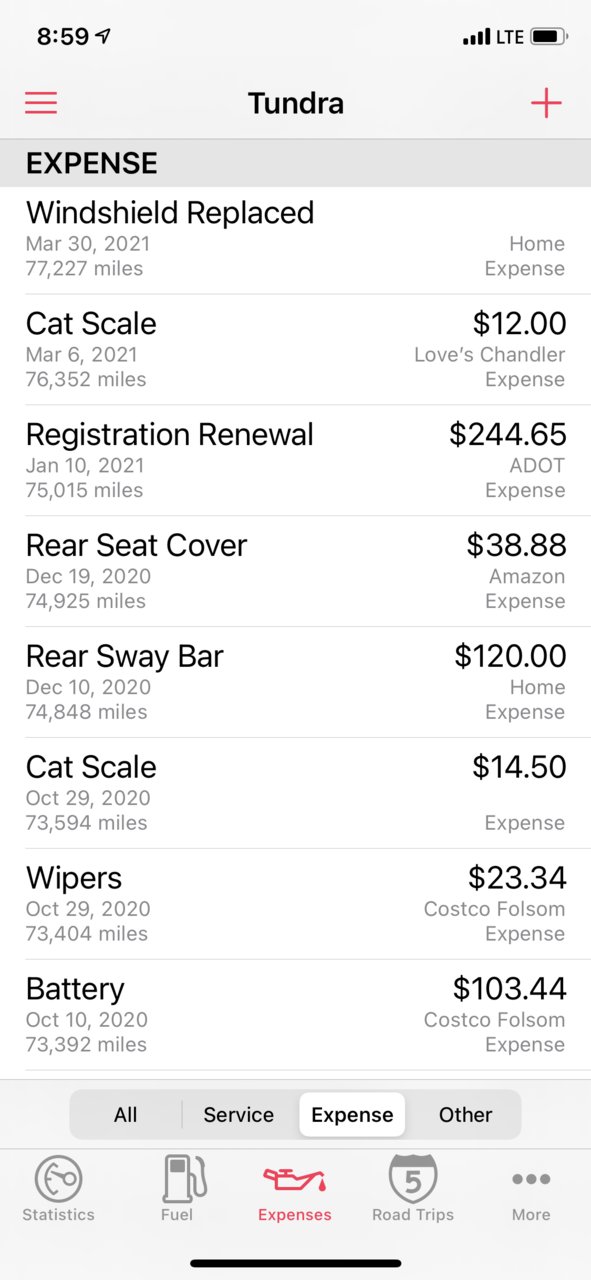Tap the Tundra vehicle title
The height and width of the screenshot is (1280, 591).
[x=296, y=103]
